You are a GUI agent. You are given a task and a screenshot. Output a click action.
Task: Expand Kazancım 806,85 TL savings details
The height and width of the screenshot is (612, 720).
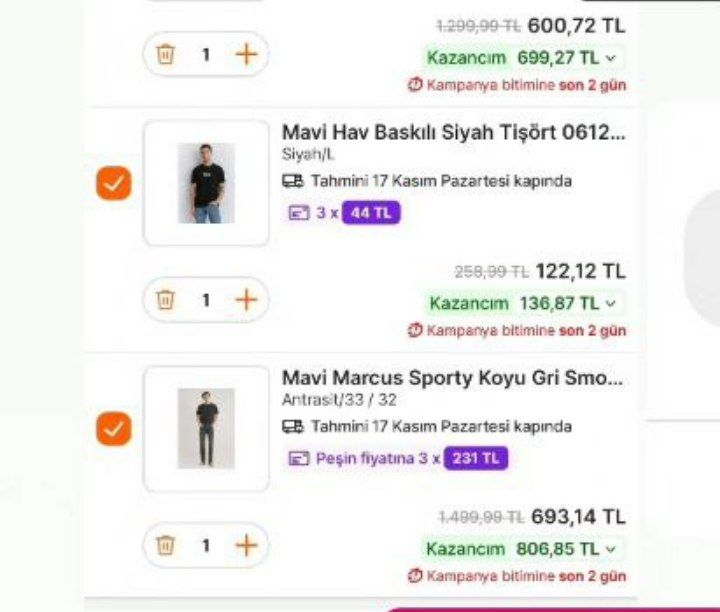[x=610, y=549]
